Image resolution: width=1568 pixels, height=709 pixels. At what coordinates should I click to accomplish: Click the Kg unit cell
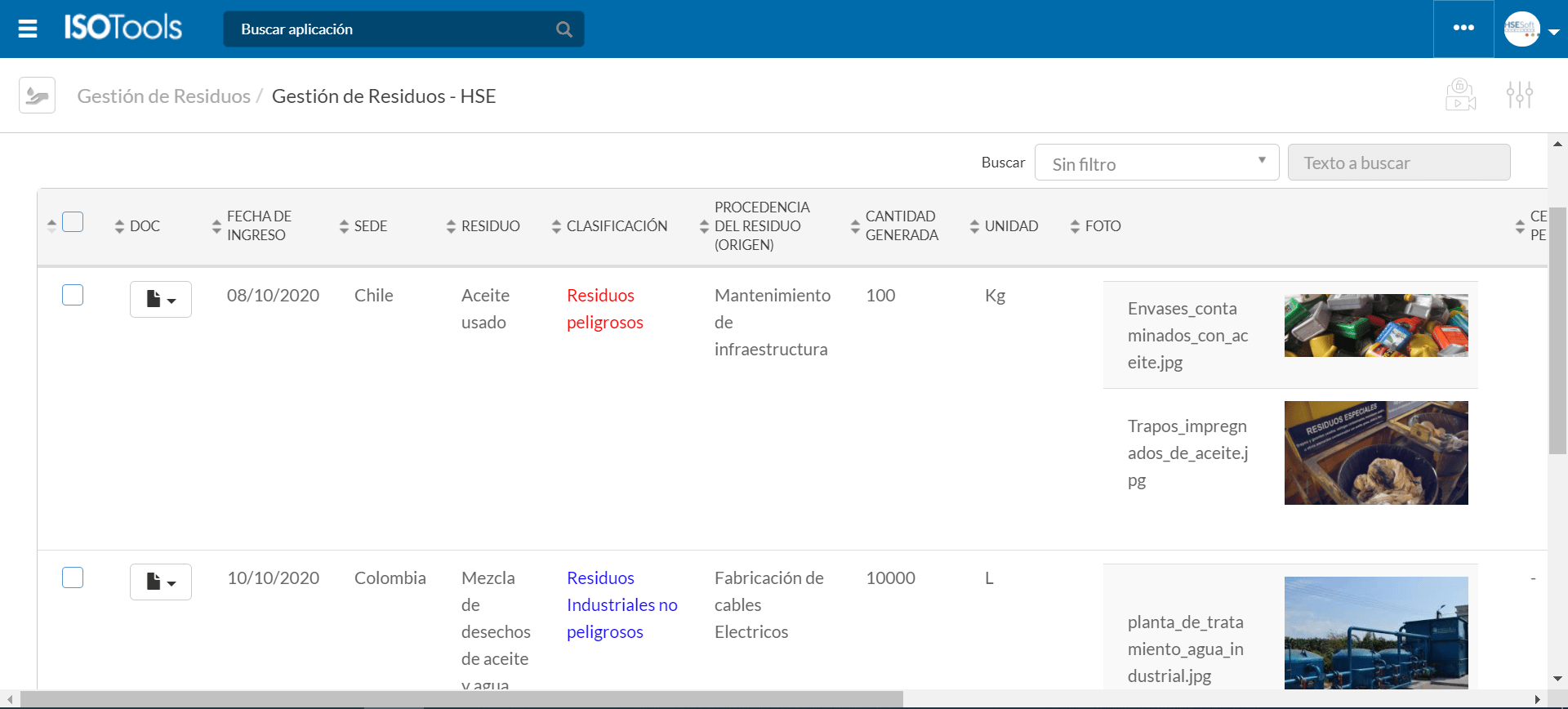pos(995,295)
